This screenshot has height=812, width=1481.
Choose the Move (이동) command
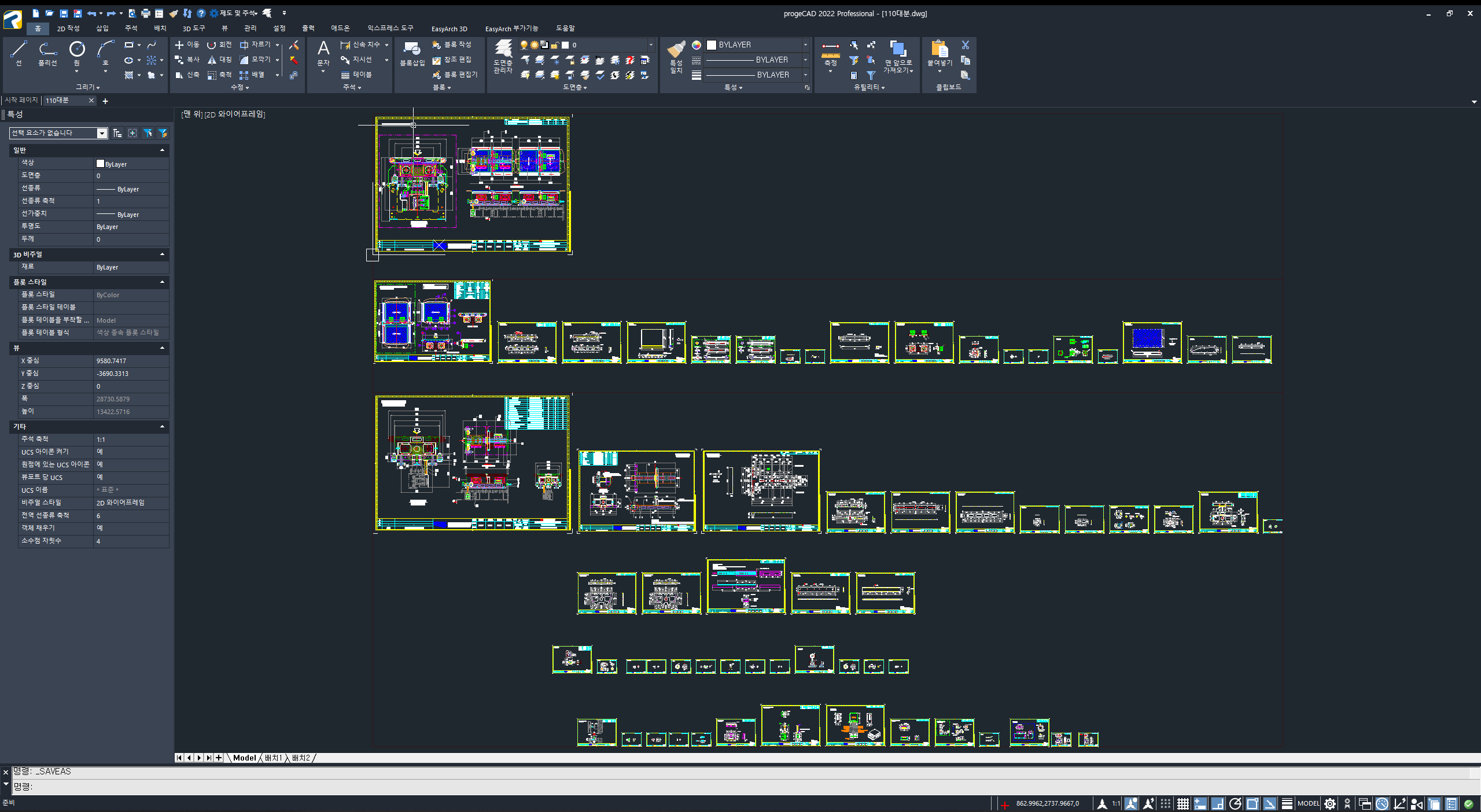(x=187, y=45)
